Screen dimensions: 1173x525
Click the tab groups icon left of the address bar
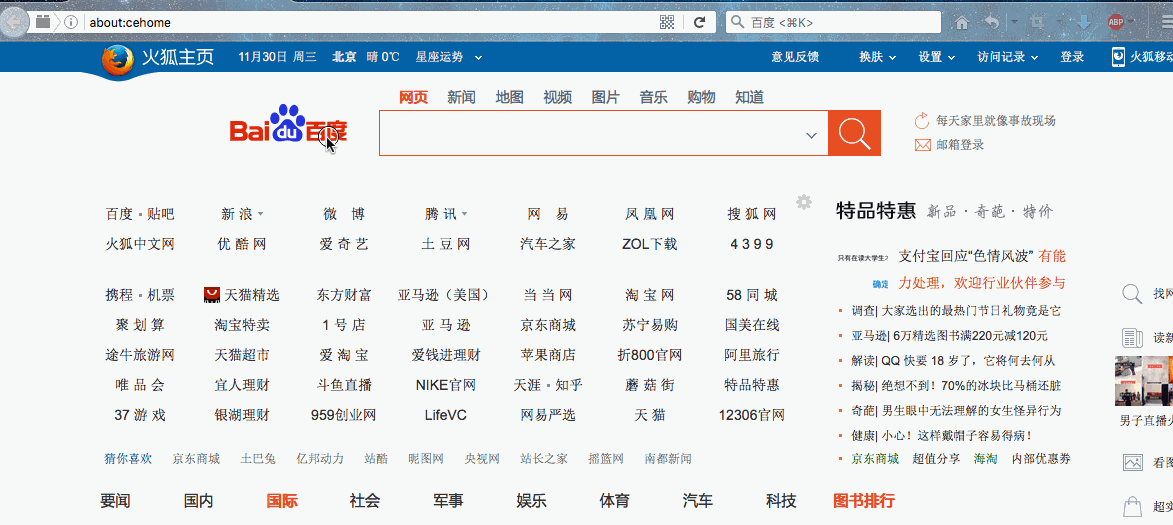tap(43, 22)
